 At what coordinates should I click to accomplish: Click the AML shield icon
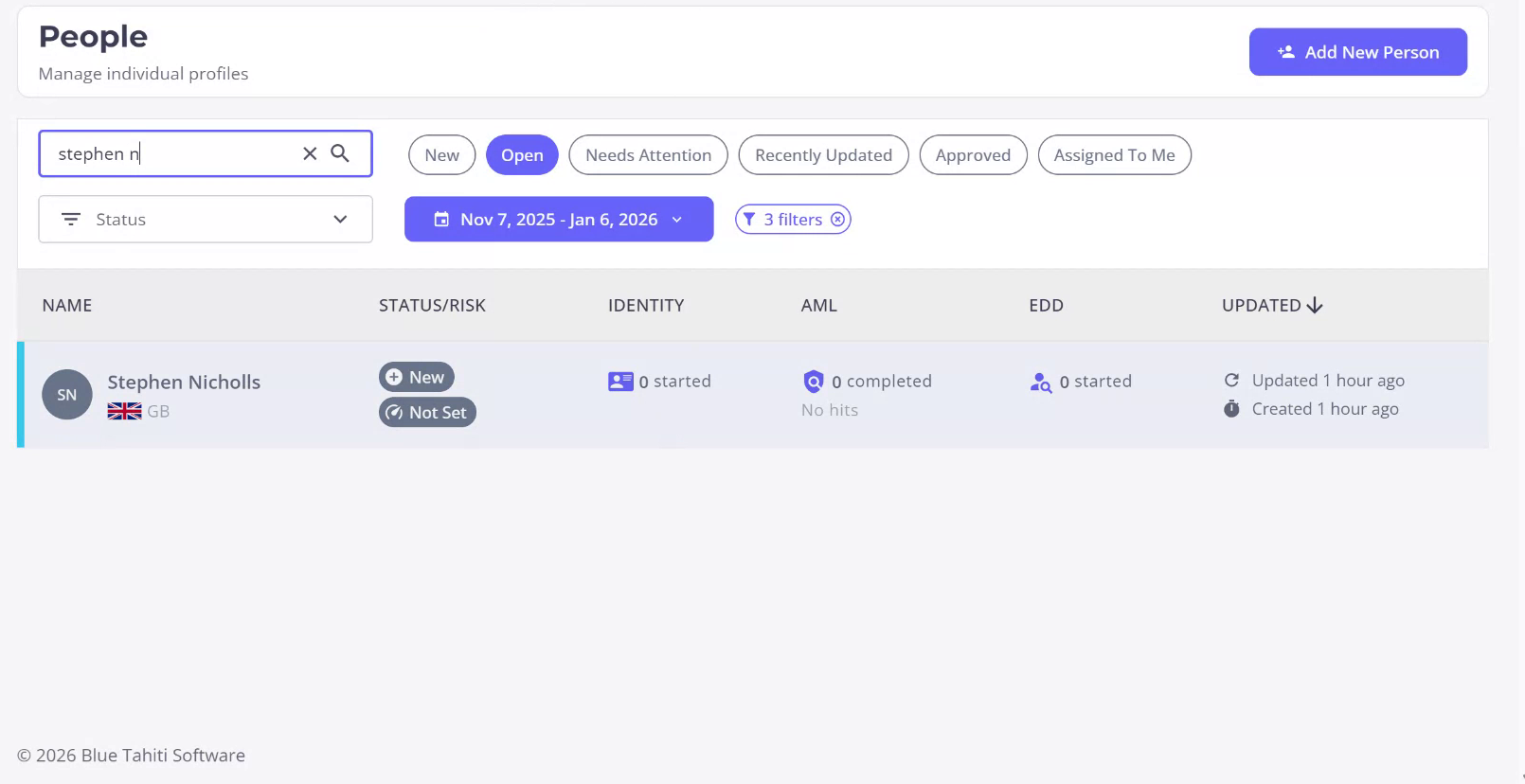814,382
